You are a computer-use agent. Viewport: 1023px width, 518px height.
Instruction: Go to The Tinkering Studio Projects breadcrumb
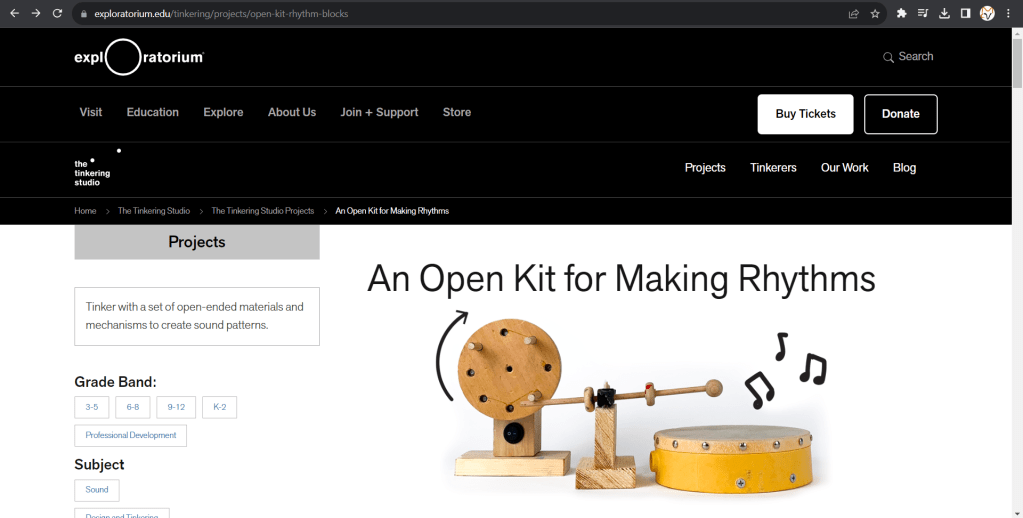coord(263,211)
